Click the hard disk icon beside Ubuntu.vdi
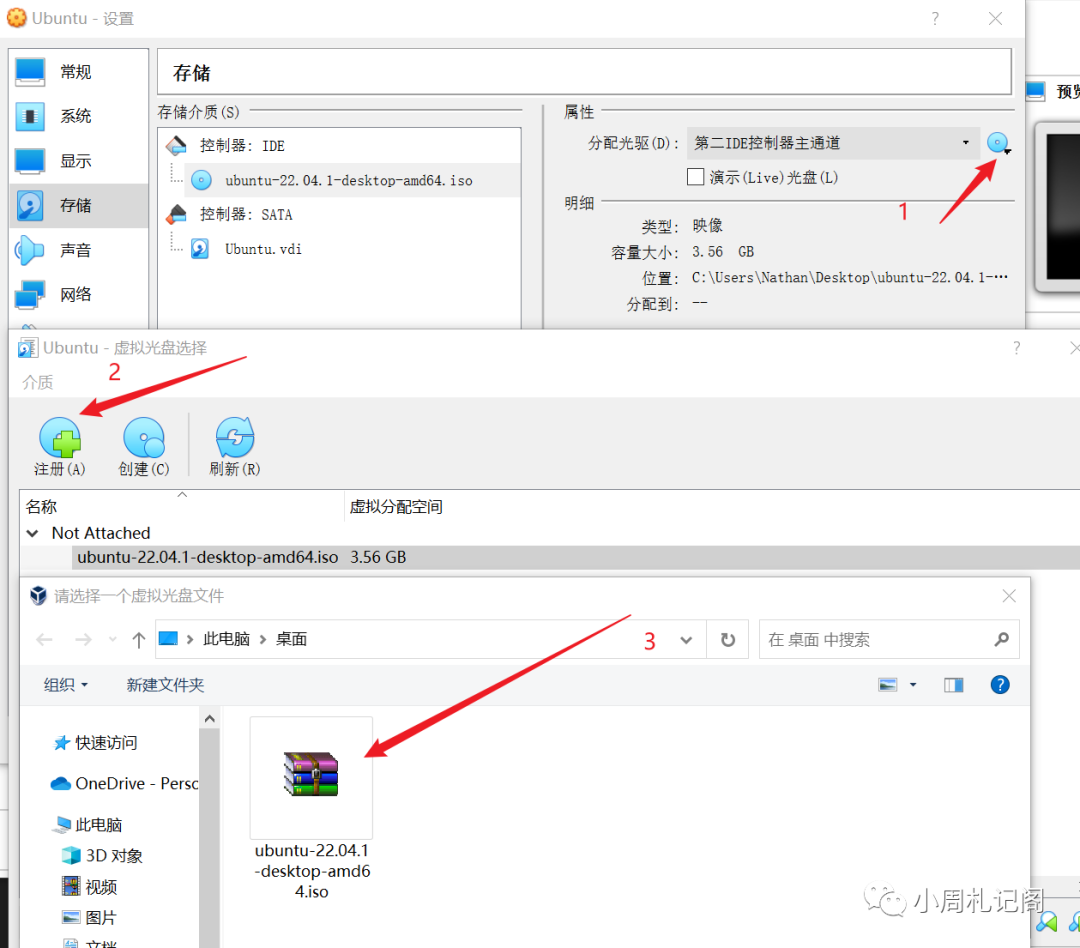1080x948 pixels. (200, 249)
